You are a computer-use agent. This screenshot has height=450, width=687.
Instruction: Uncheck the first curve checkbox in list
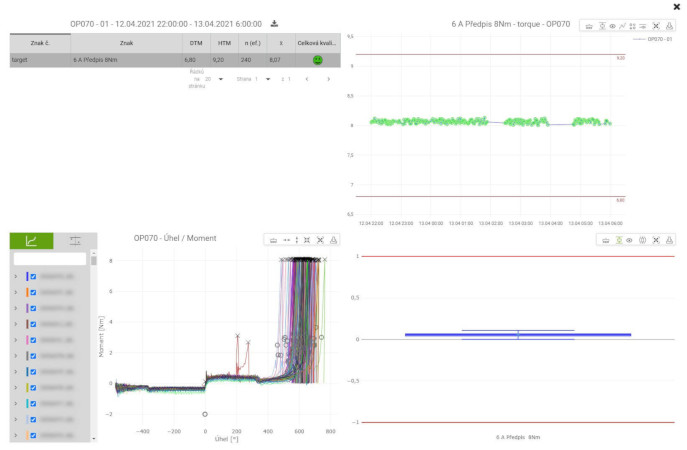tap(33, 276)
